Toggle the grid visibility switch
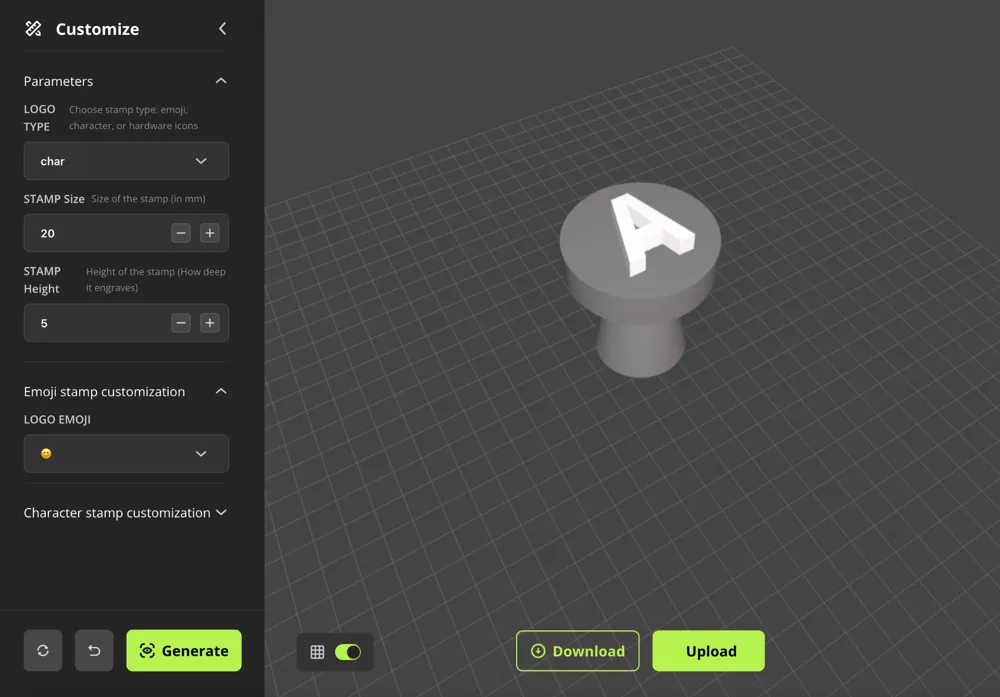Screen dimensions: 1000x697 coord(348,652)
